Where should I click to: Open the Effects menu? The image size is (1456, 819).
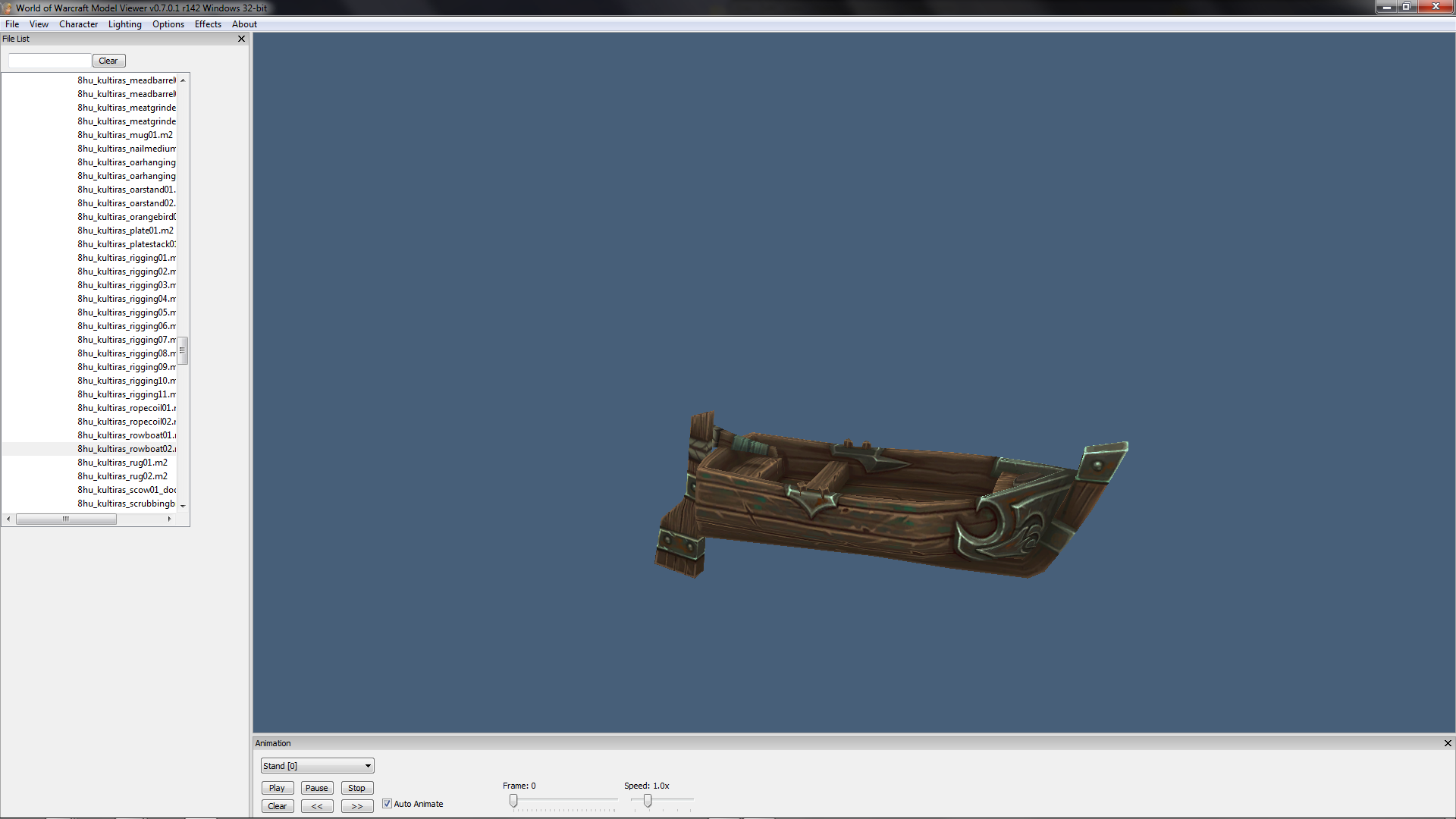pos(208,24)
